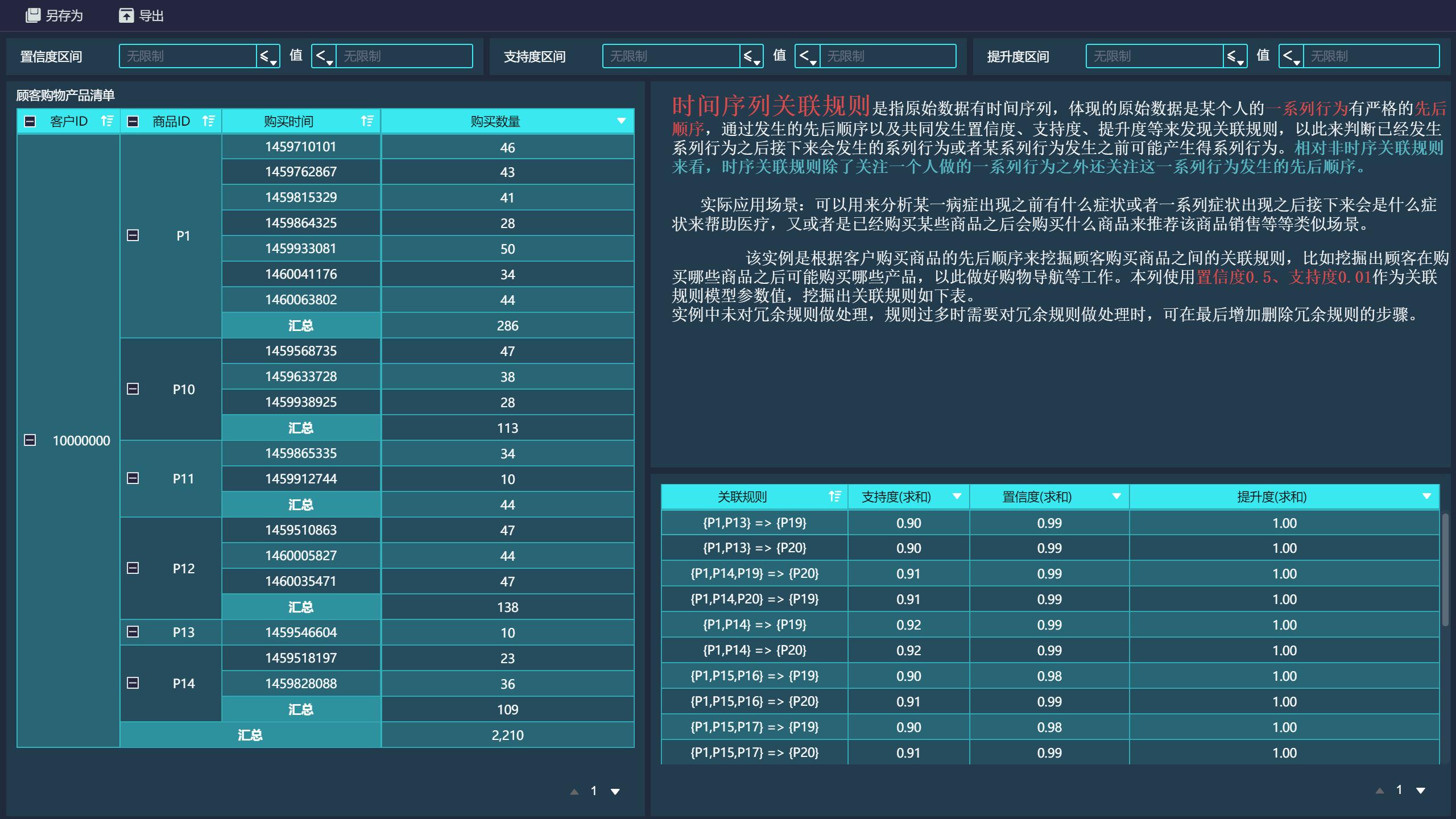1456x819 pixels.
Task: Collapse the 商品ID header group
Action: (x=132, y=121)
